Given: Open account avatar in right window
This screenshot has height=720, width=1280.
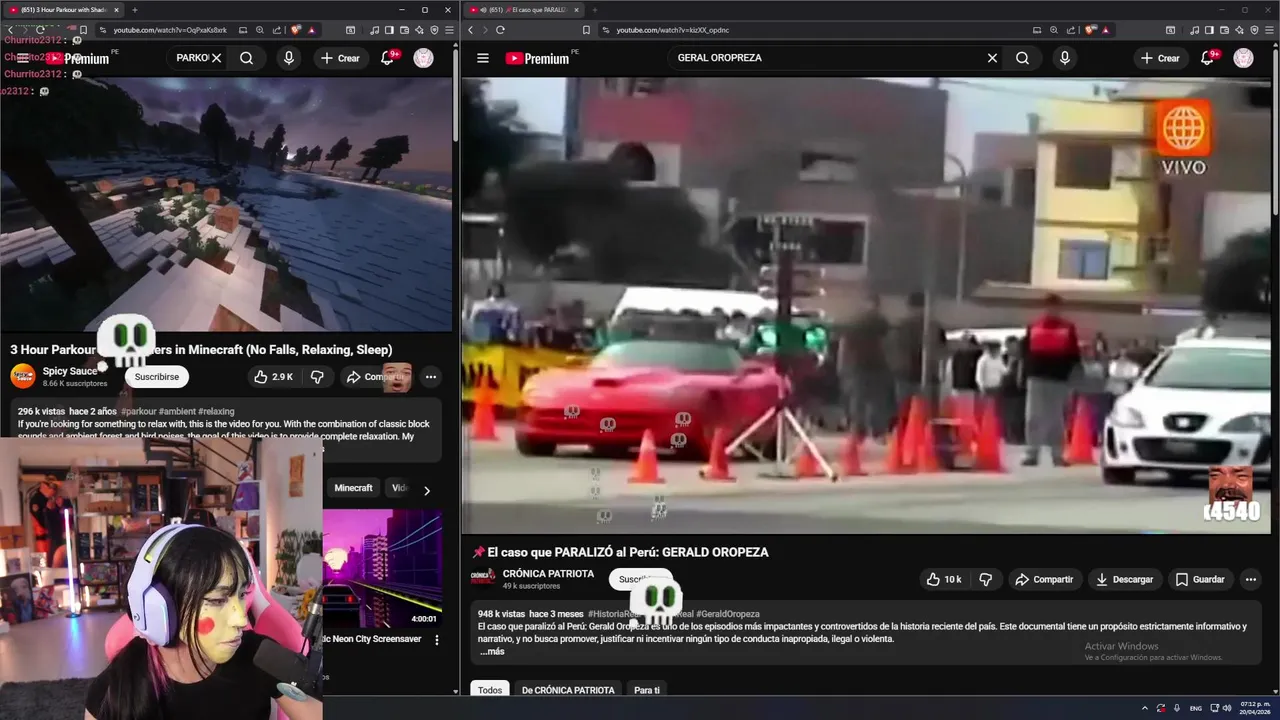Looking at the screenshot, I should 1243,58.
